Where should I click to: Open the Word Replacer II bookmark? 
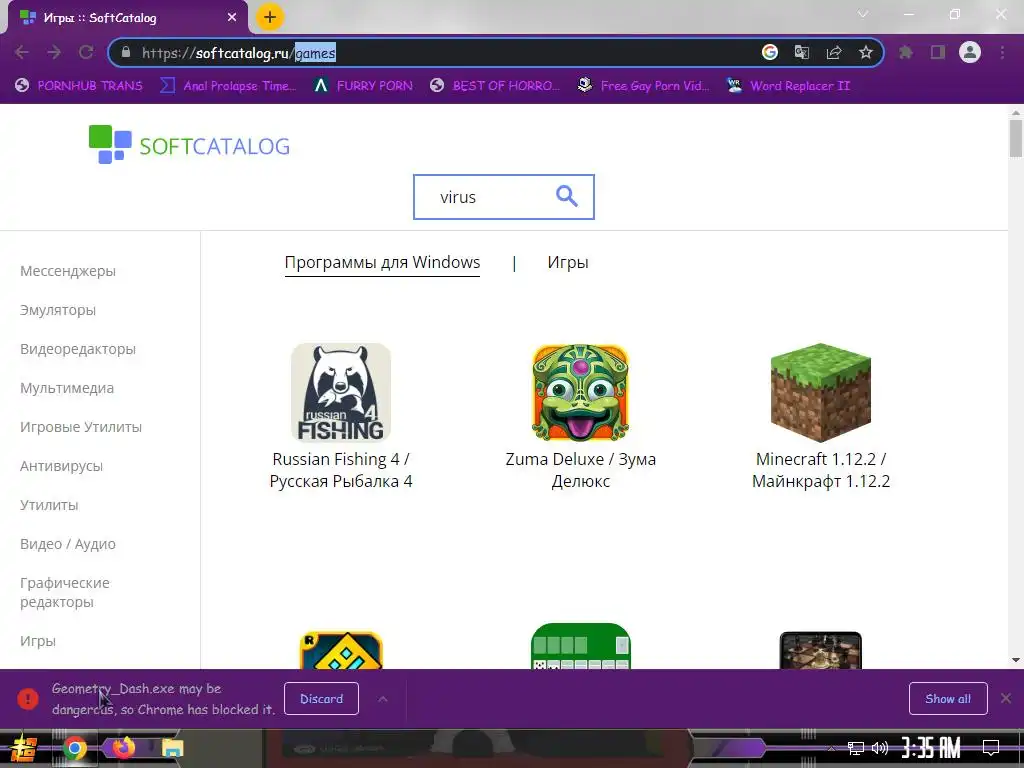pyautogui.click(x=788, y=86)
